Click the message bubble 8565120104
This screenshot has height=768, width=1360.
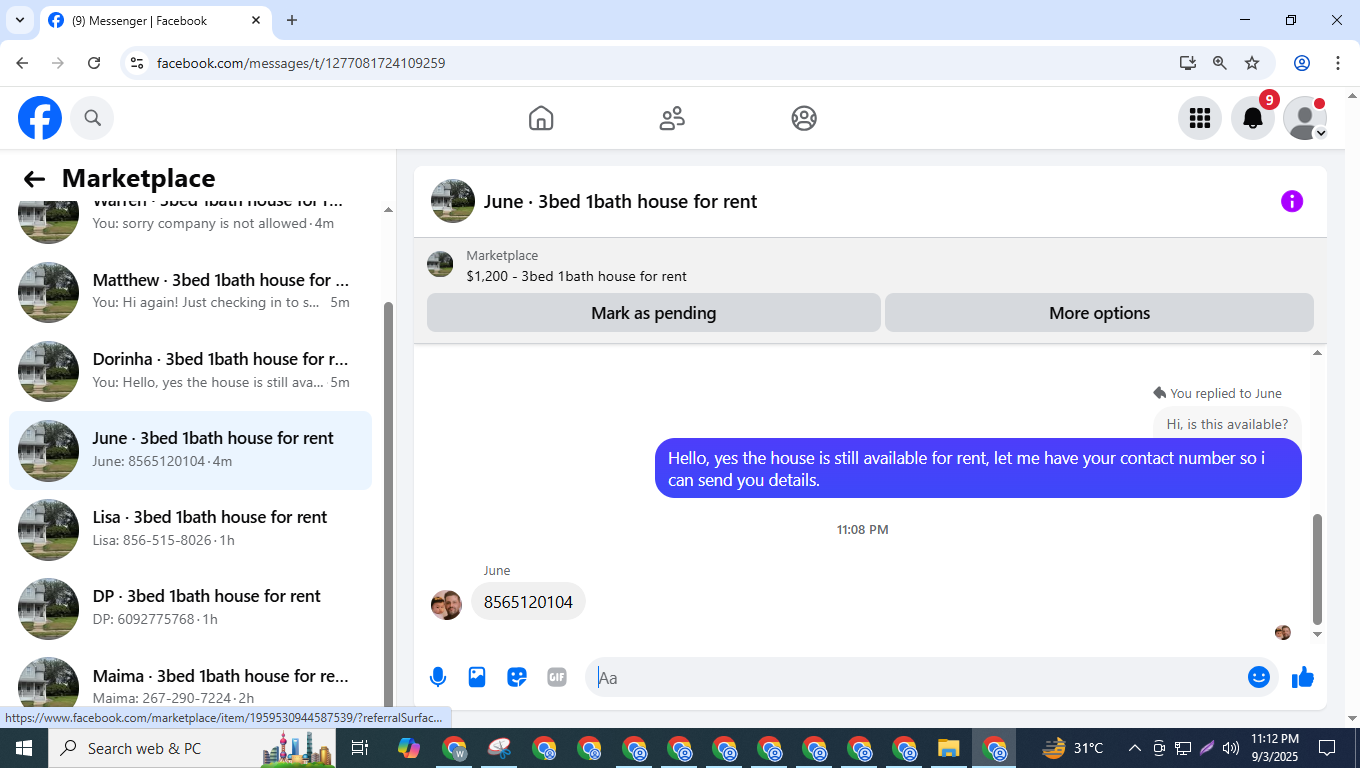528,602
